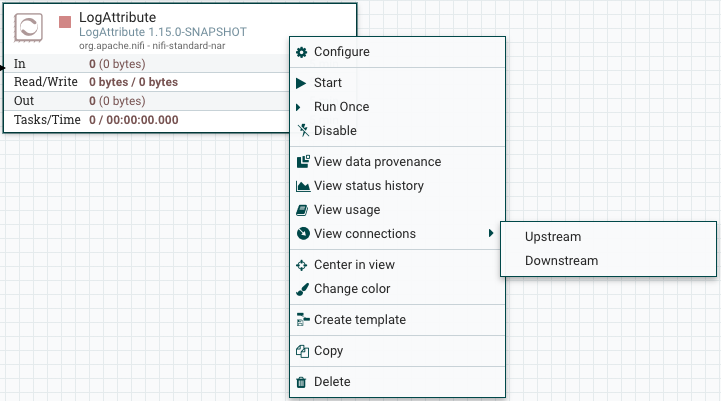Screen dimensions: 721x401
Task: Click the View usage book icon
Action: [303, 210]
